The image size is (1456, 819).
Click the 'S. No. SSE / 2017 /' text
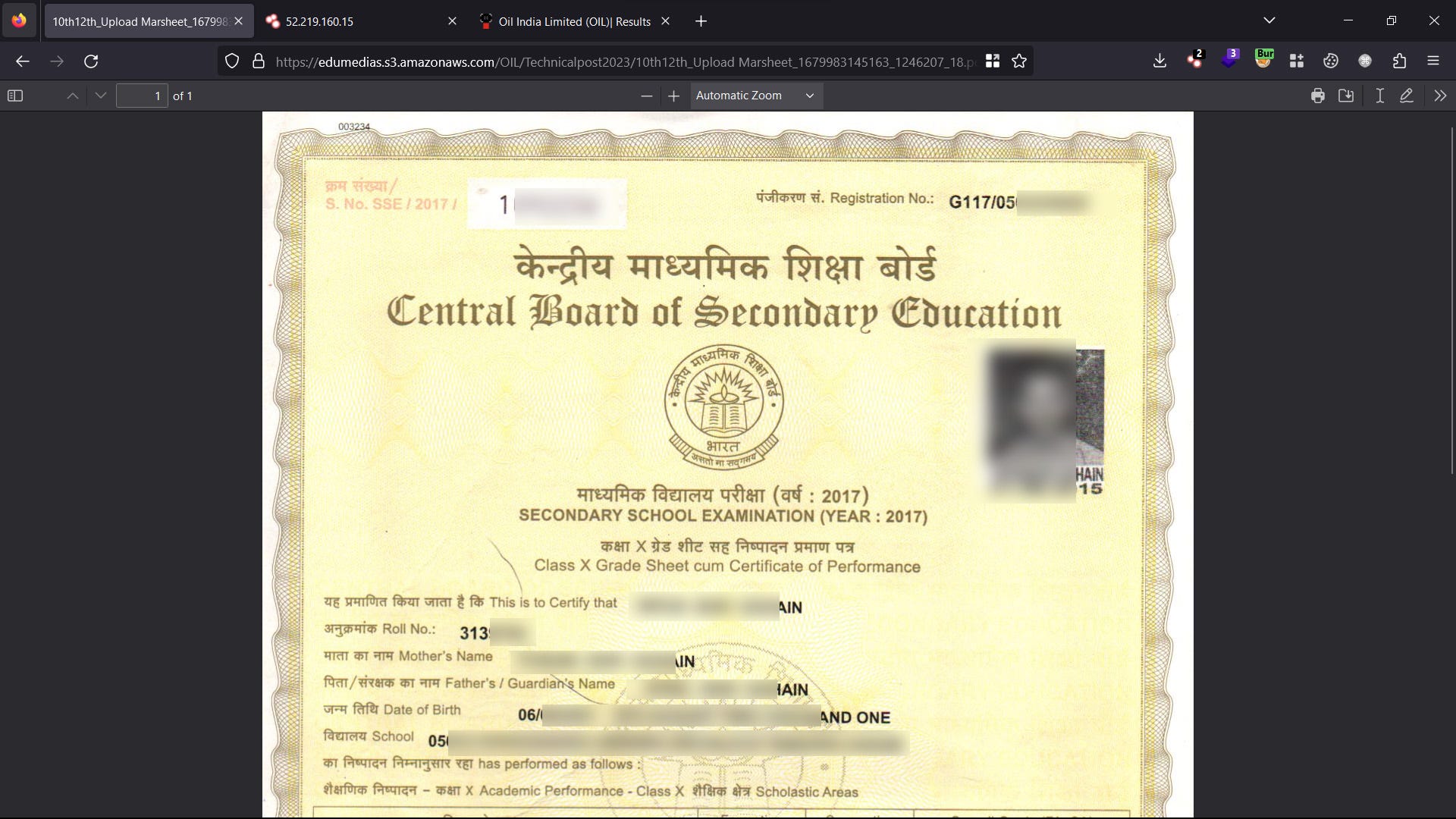click(391, 205)
